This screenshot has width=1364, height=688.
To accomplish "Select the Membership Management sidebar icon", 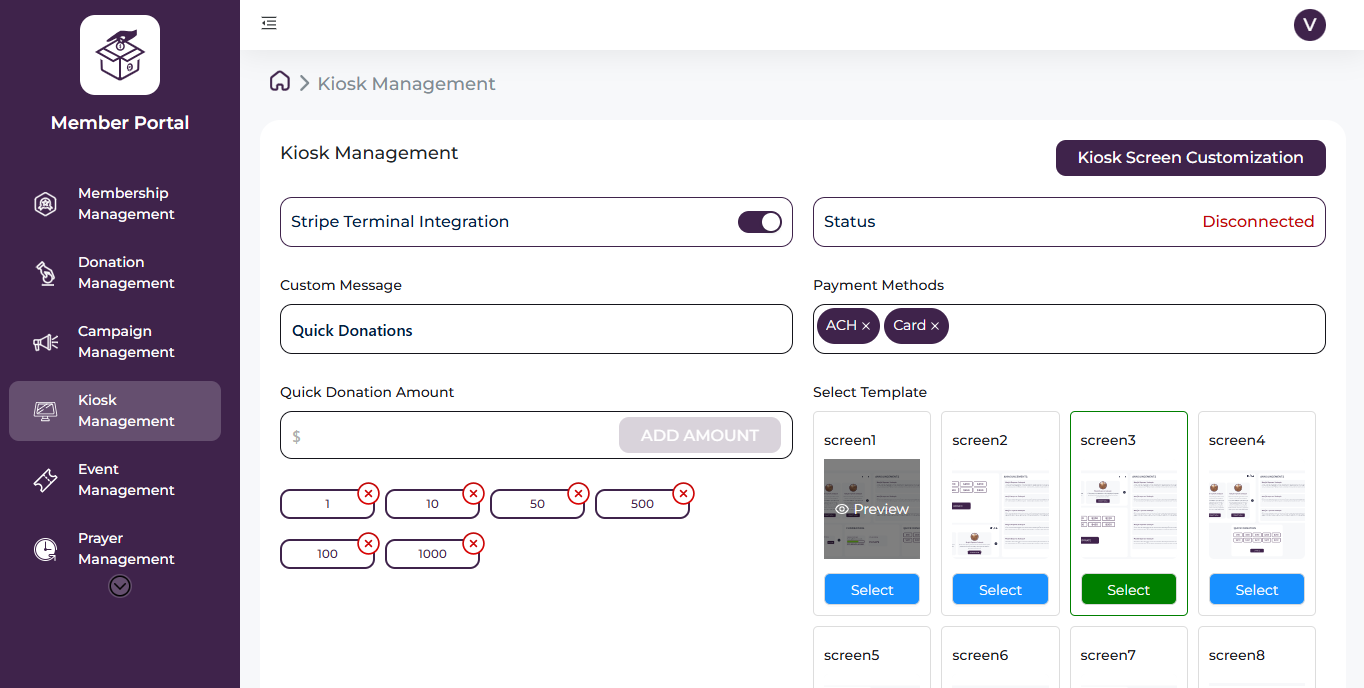I will point(45,203).
